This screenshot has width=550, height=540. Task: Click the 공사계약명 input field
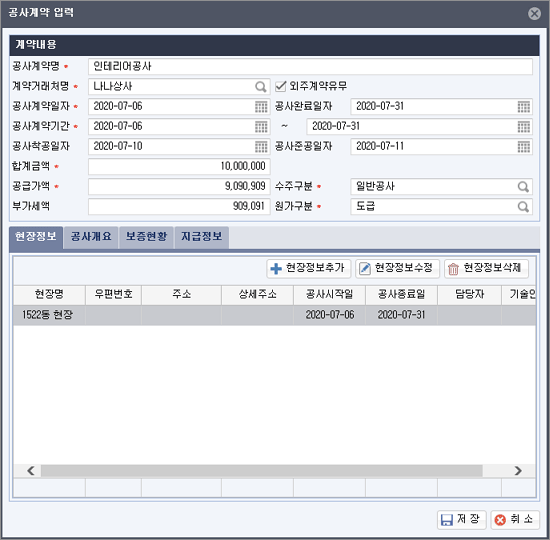point(310,66)
